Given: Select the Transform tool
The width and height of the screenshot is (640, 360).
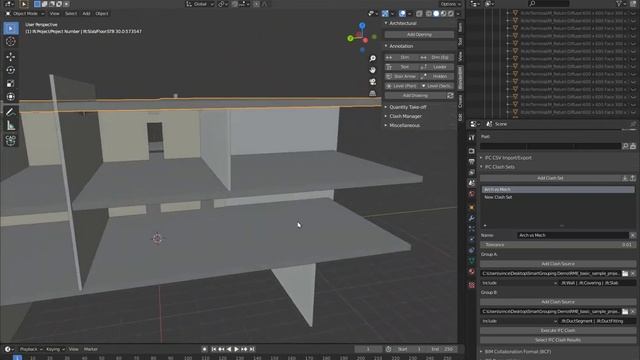Looking at the screenshot, I should pyautogui.click(x=11, y=97).
